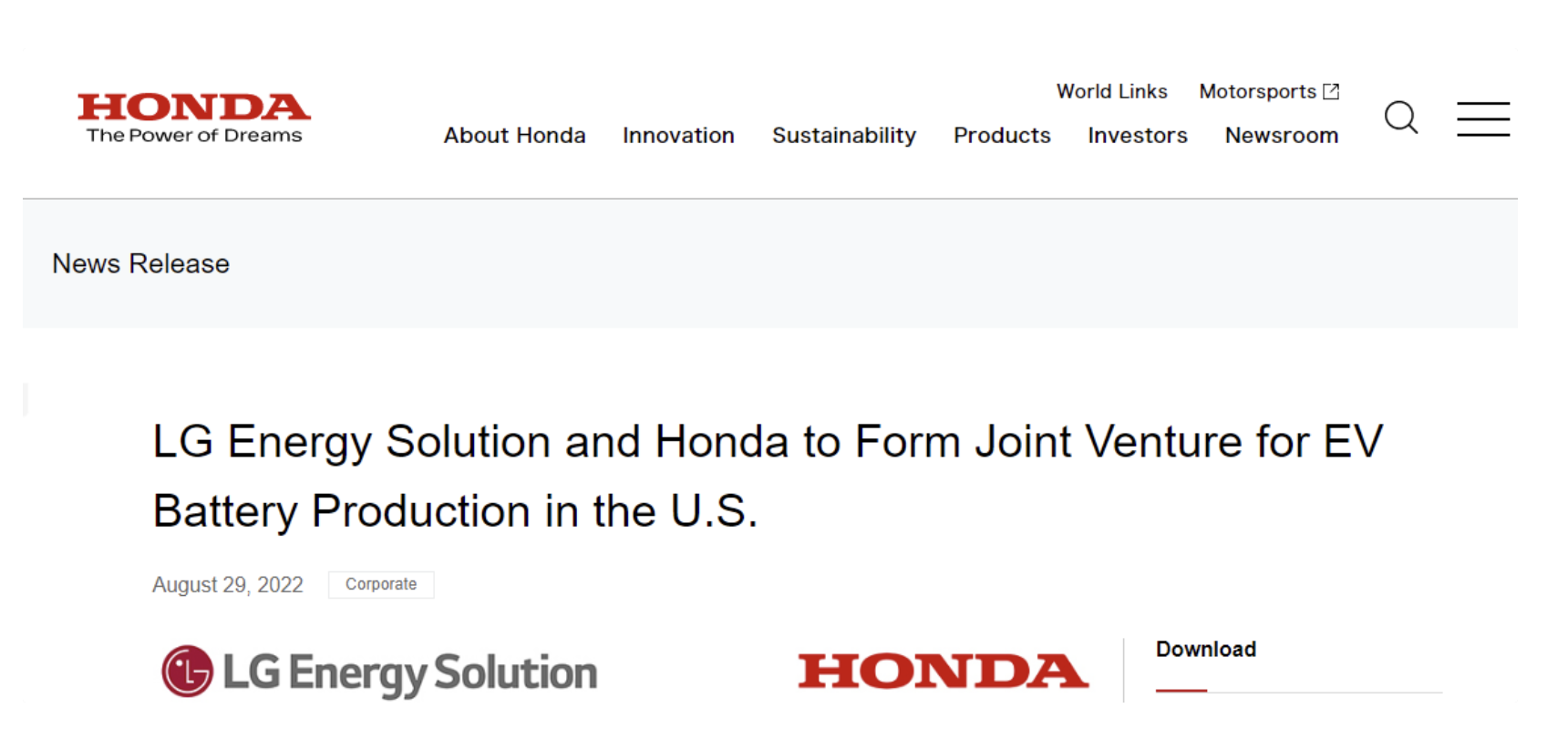Click the LG Energy Solution logo
Image resolution: width=1568 pixels, height=729 pixels.
click(379, 673)
